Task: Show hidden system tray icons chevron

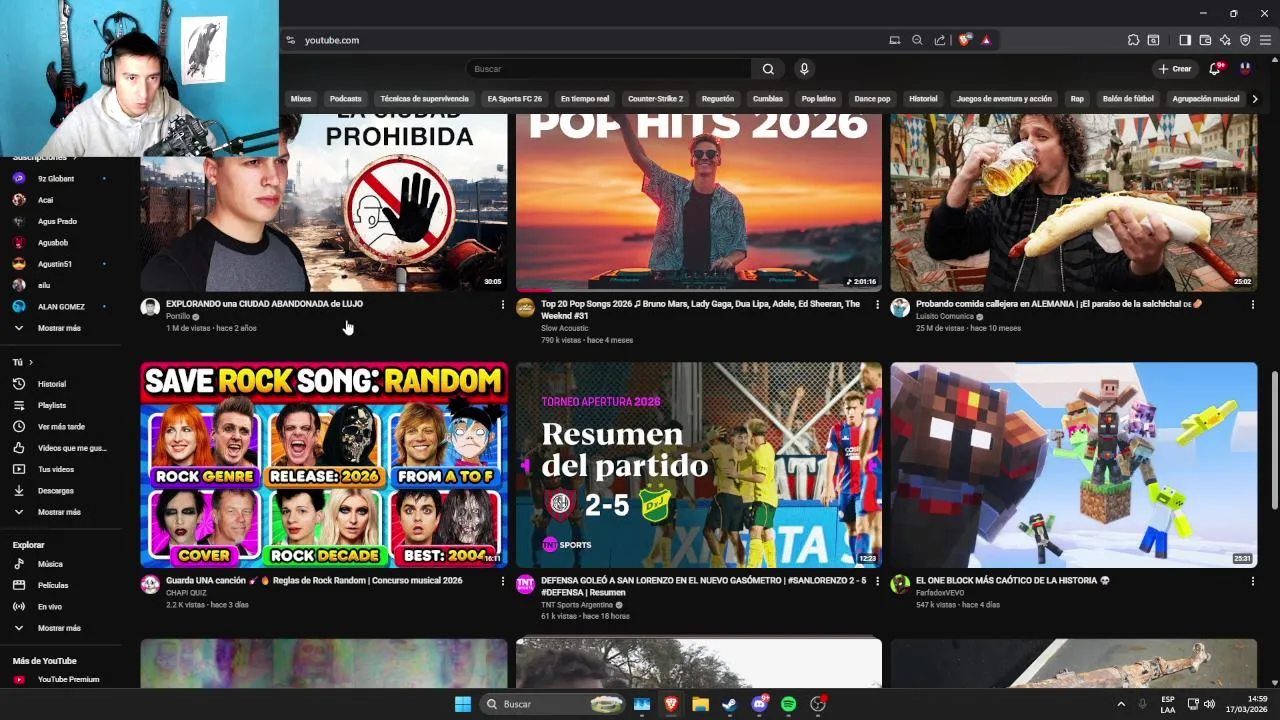Action: tap(1121, 704)
